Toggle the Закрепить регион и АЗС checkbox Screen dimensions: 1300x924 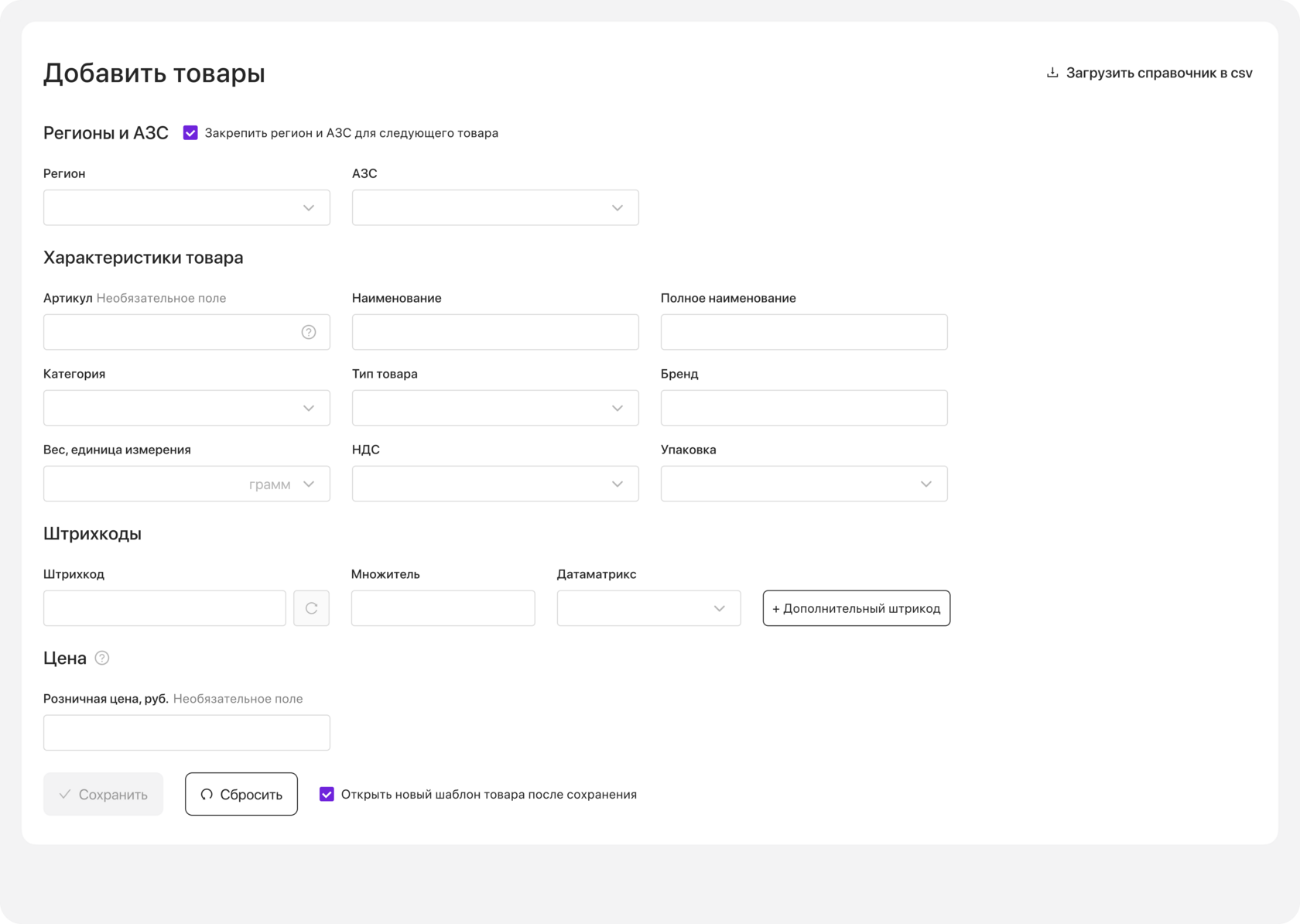pyautogui.click(x=190, y=133)
